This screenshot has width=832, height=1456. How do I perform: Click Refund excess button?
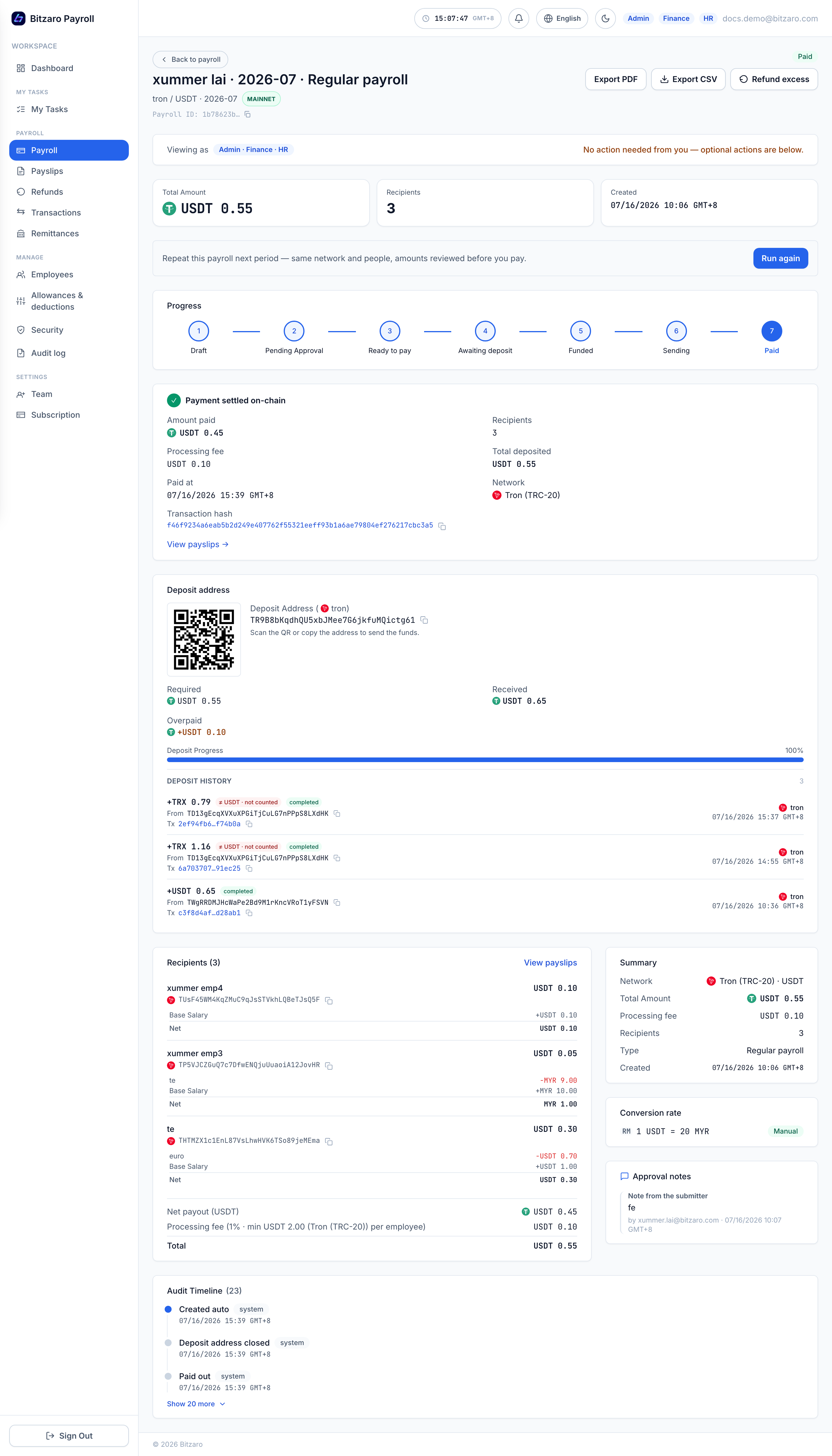[774, 79]
